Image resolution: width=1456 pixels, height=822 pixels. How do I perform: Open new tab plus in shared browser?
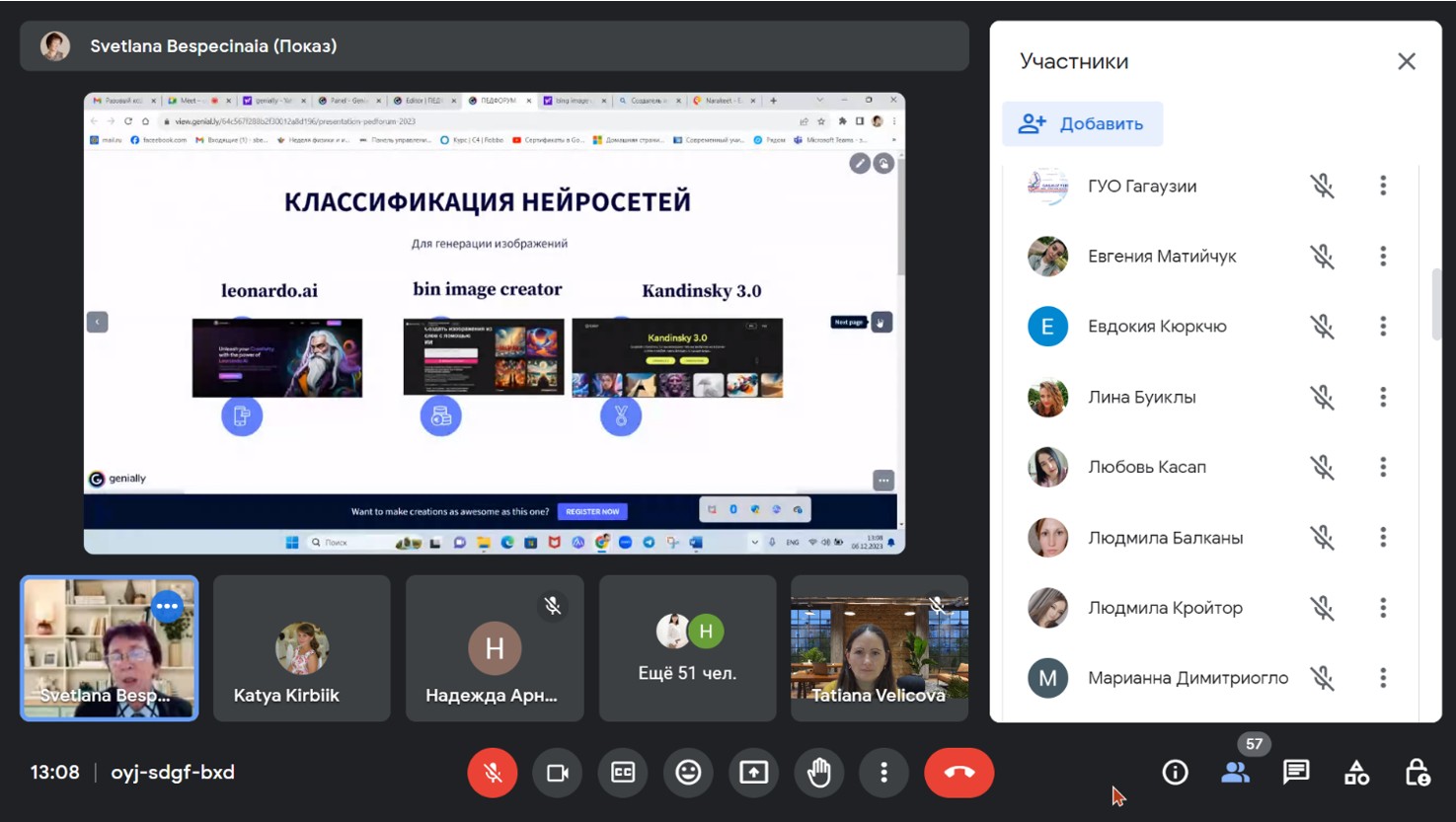pyautogui.click(x=773, y=101)
